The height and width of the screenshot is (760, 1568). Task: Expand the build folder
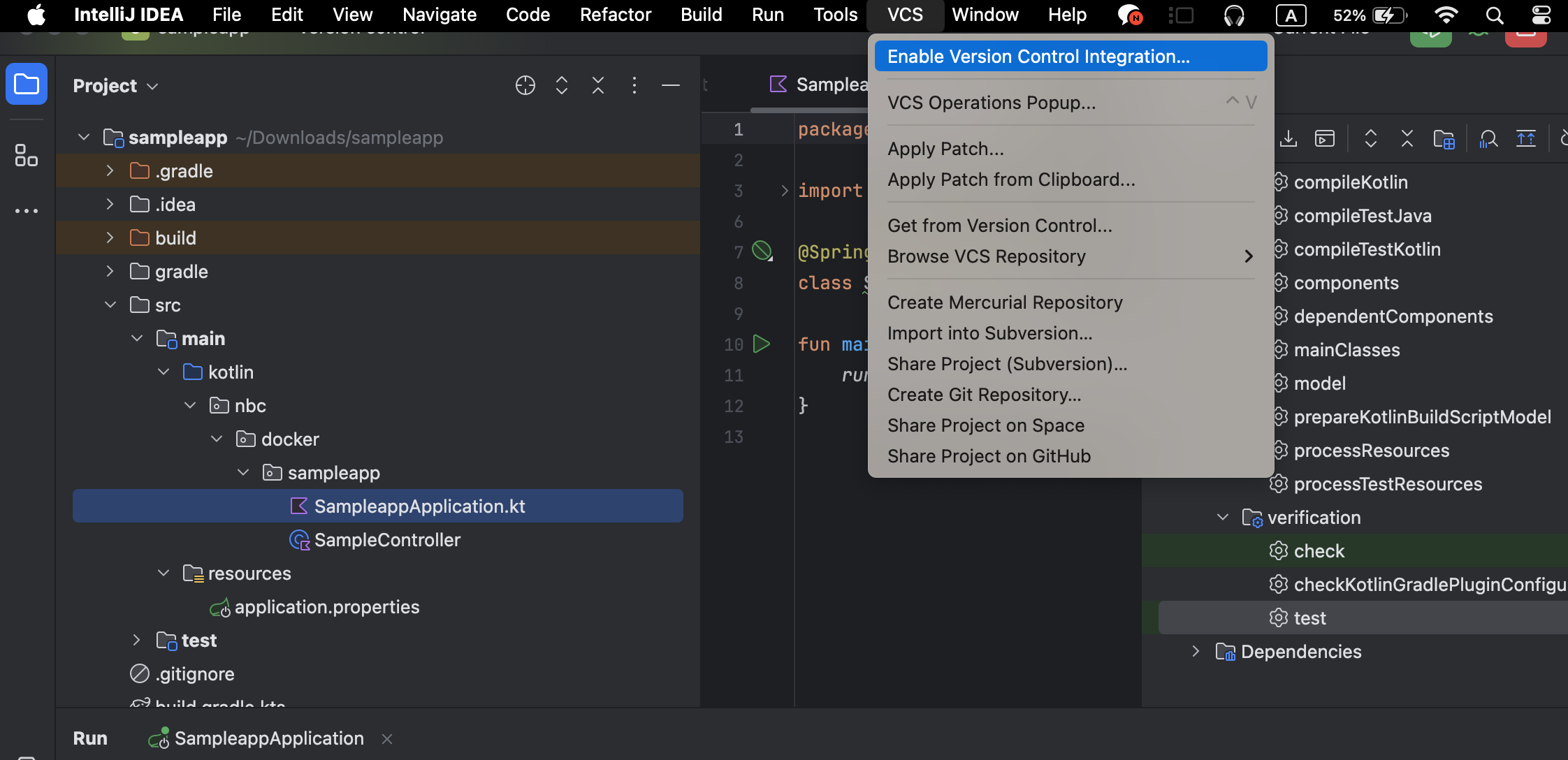click(x=110, y=237)
